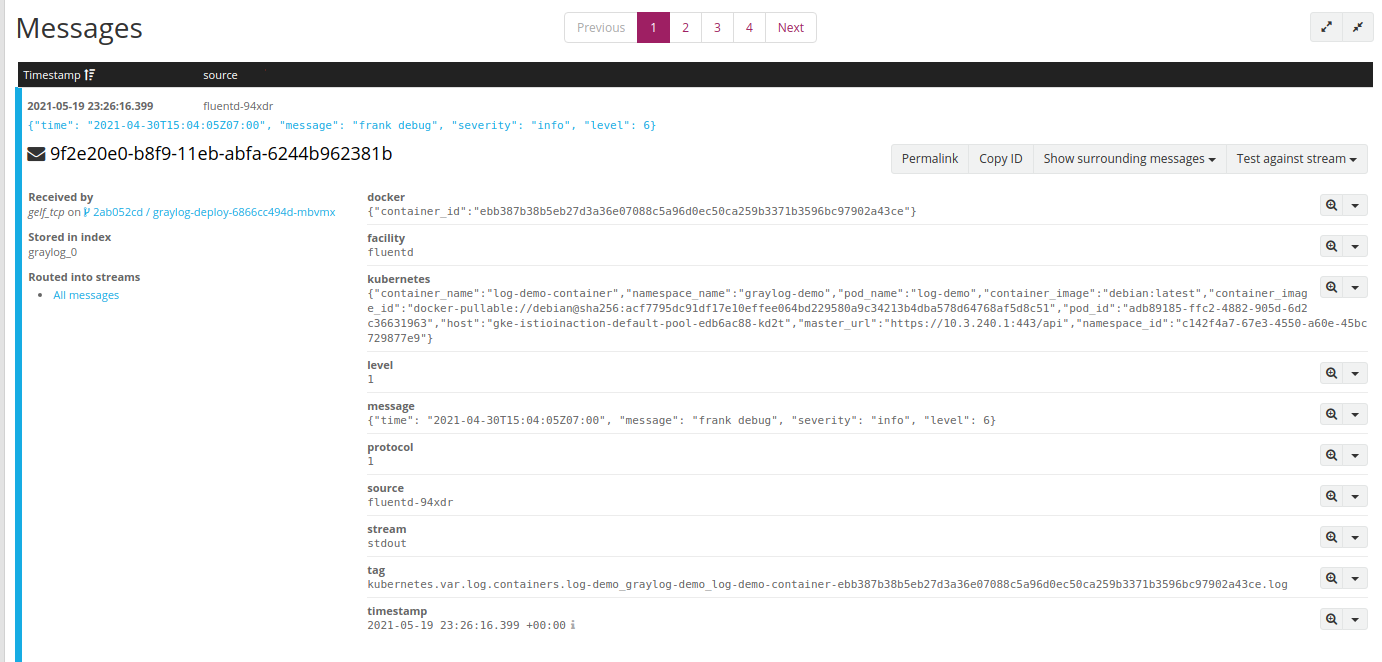Click stream value stdout
This screenshot has width=1382, height=662.
tap(387, 543)
